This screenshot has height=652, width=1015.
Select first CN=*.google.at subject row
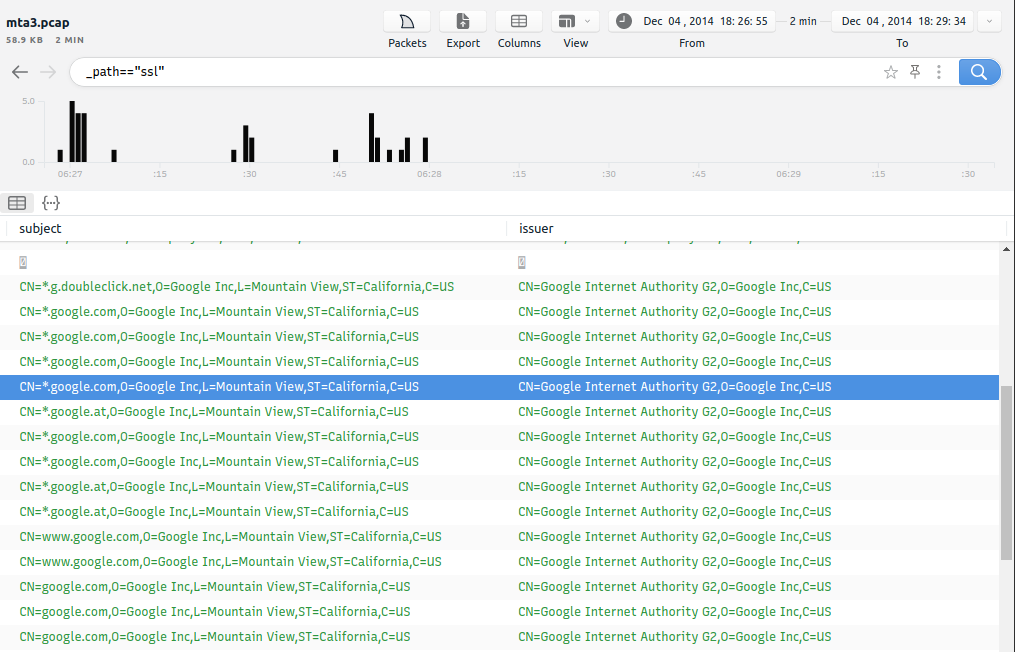point(498,412)
